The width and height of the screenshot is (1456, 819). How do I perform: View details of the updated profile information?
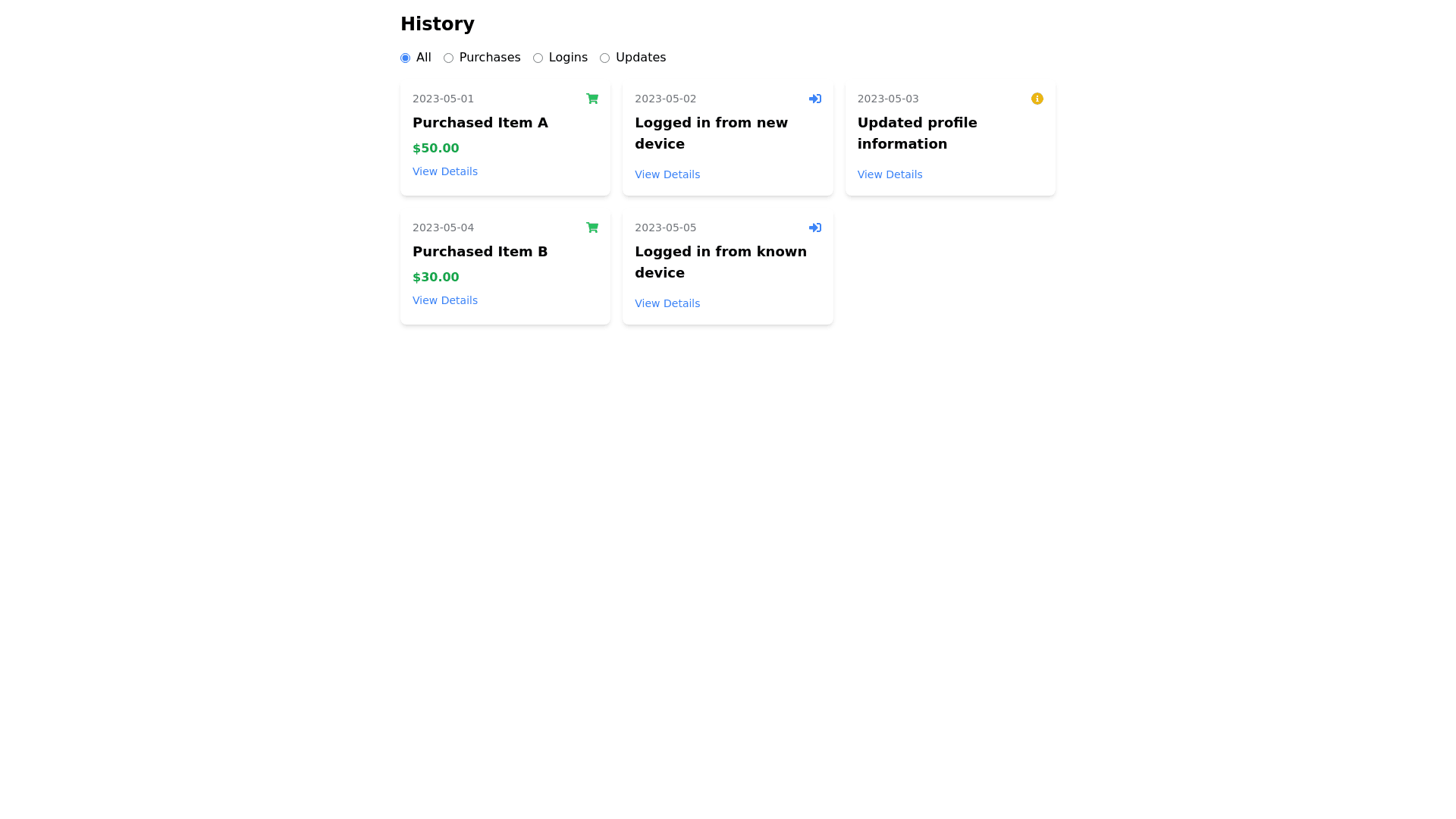(890, 174)
